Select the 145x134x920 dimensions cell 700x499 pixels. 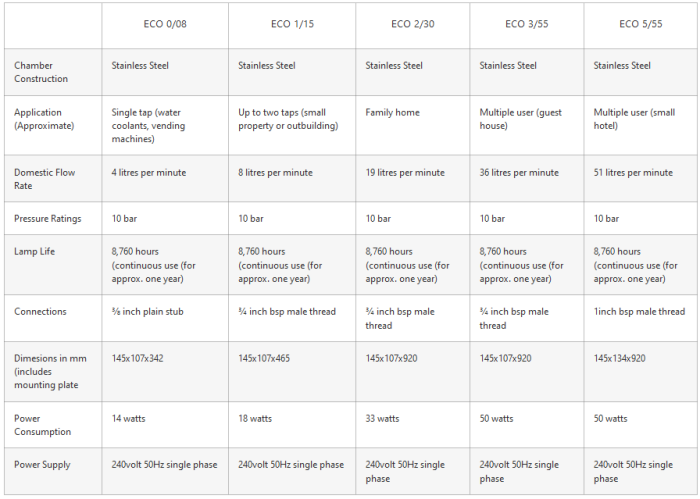pyautogui.click(x=619, y=358)
